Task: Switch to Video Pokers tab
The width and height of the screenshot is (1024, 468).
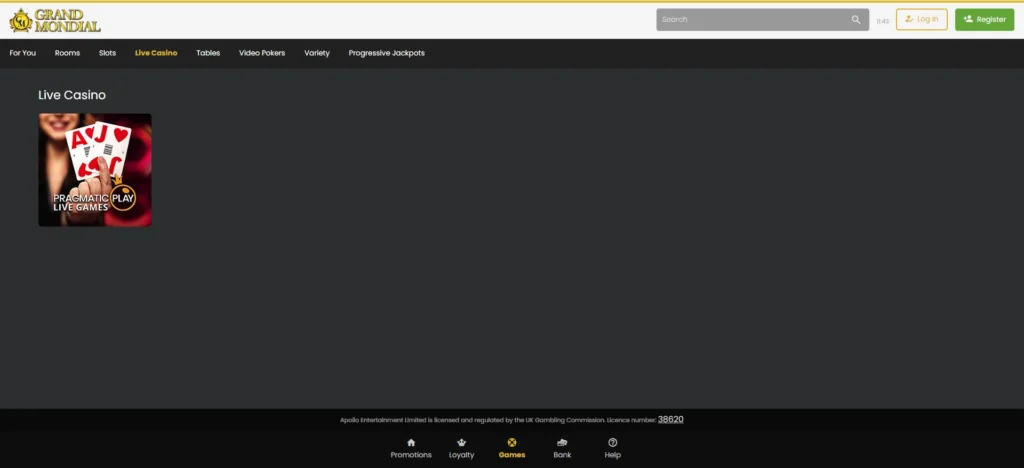Action: (262, 53)
